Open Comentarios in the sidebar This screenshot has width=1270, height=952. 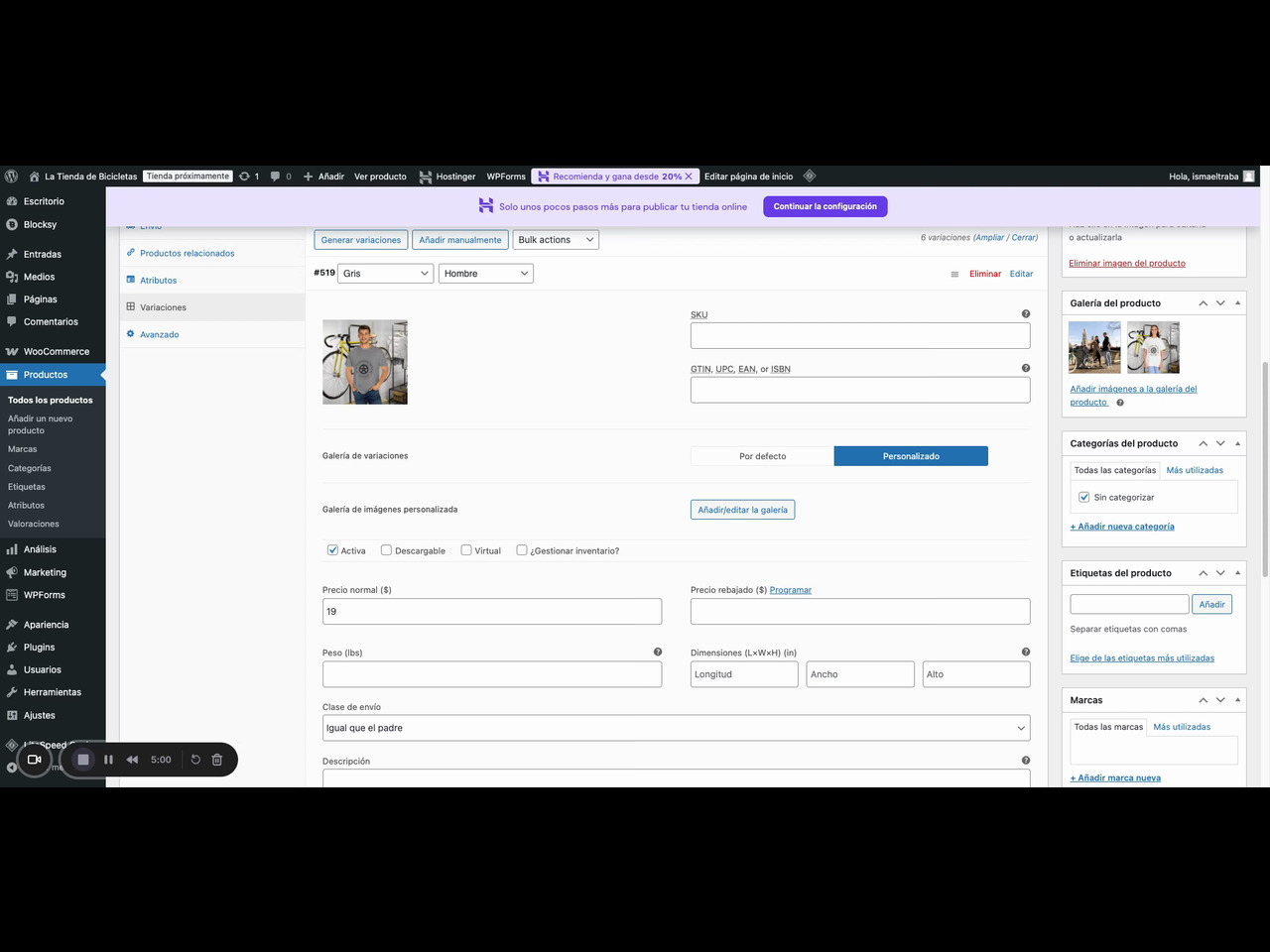pyautogui.click(x=53, y=322)
